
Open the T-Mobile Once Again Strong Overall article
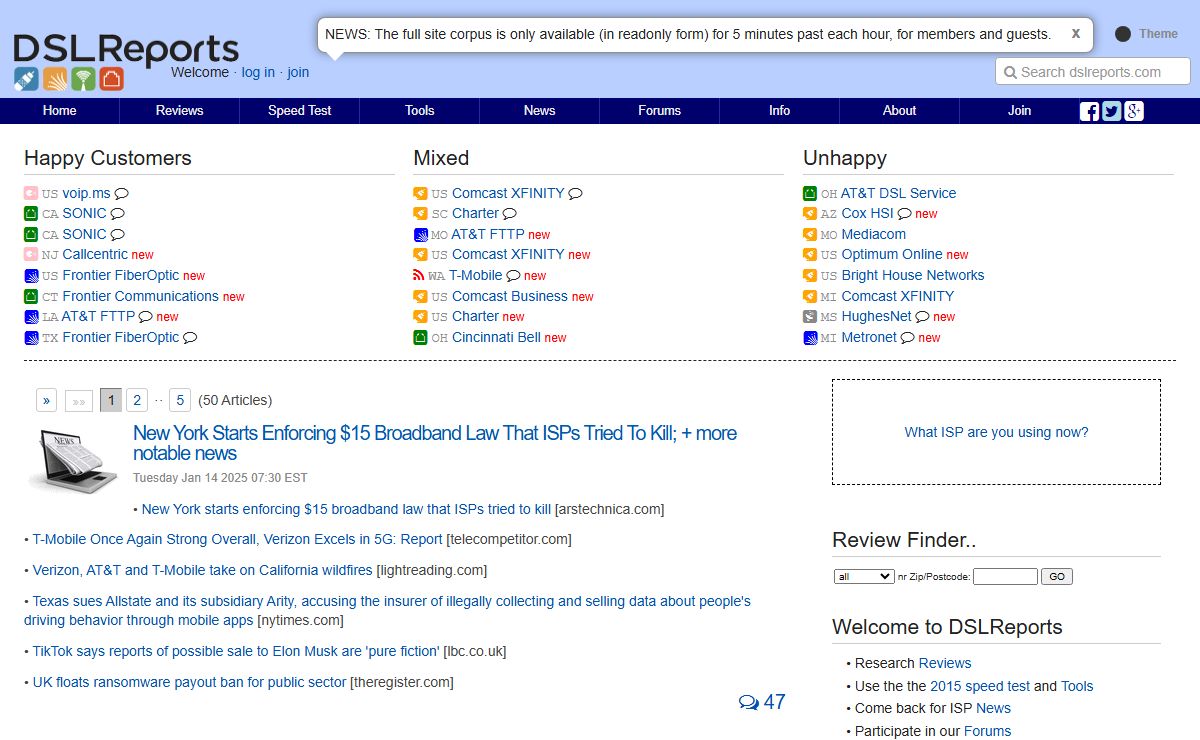237,539
